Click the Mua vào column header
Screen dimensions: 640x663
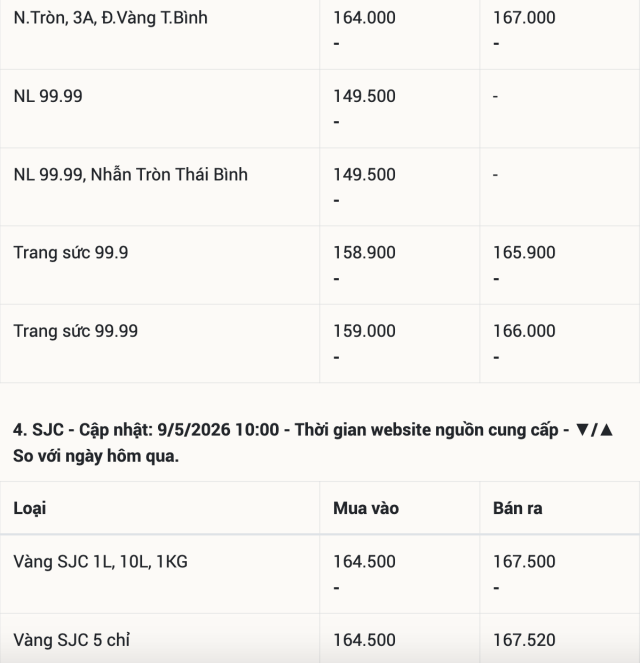[x=366, y=508]
